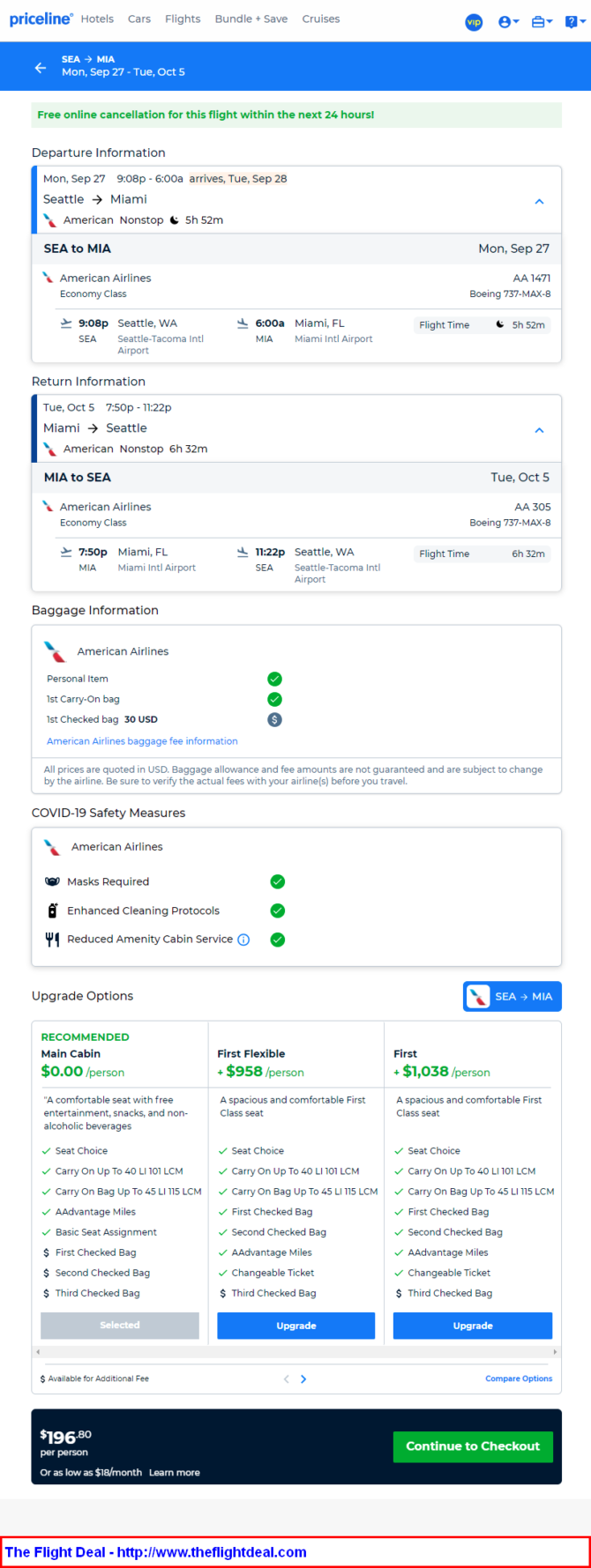Click the 1st Checked bag fee dollar icon
Screen dimensions: 591x1568
click(274, 719)
